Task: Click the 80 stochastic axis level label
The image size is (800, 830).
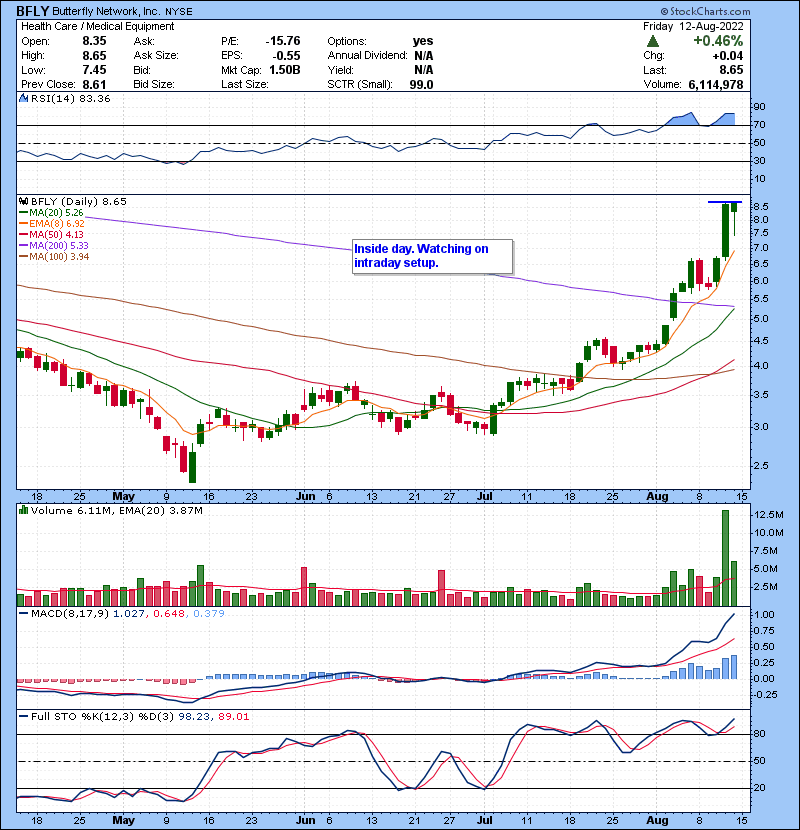Action: click(x=760, y=734)
